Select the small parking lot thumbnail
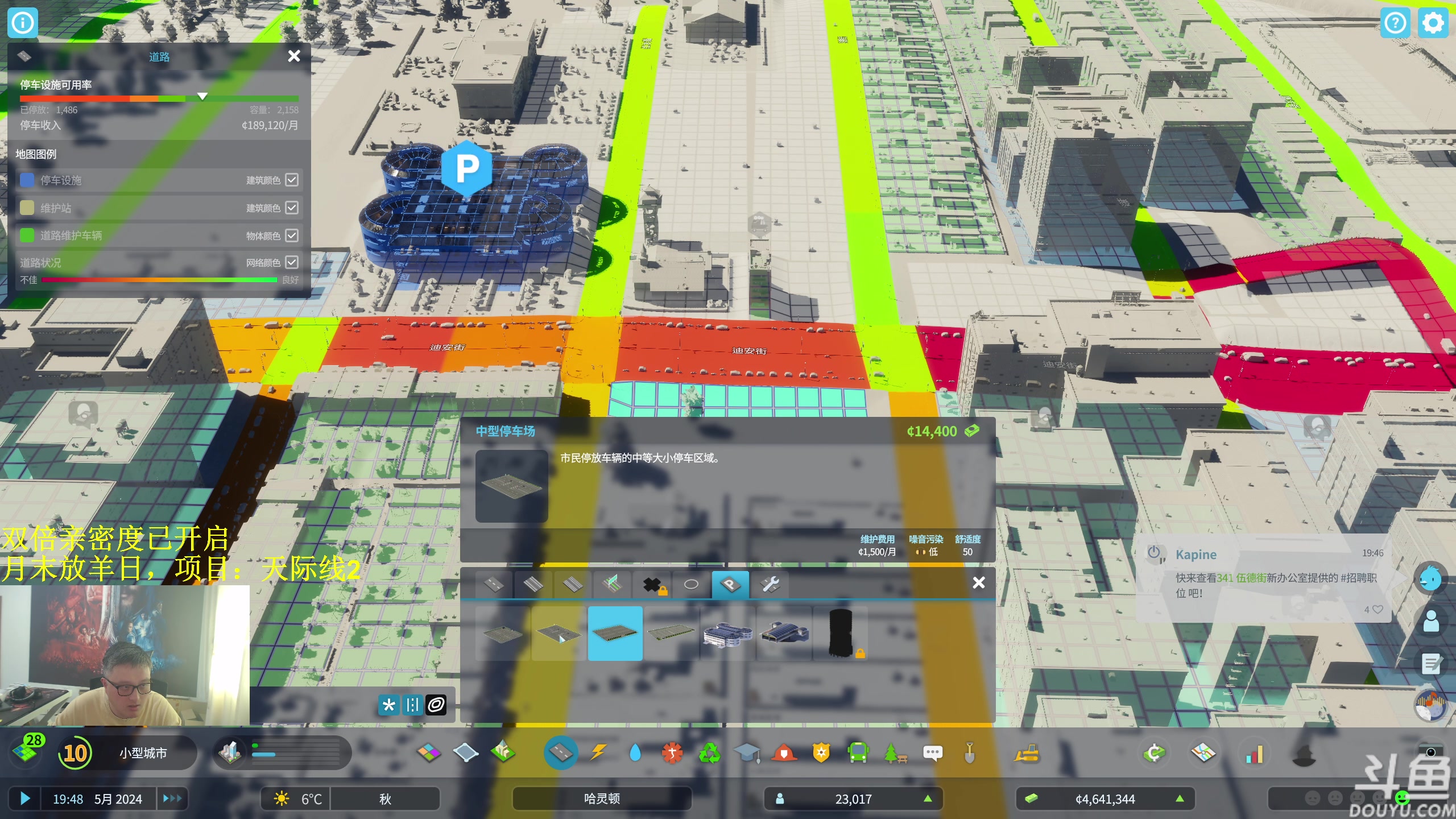 pos(503,633)
